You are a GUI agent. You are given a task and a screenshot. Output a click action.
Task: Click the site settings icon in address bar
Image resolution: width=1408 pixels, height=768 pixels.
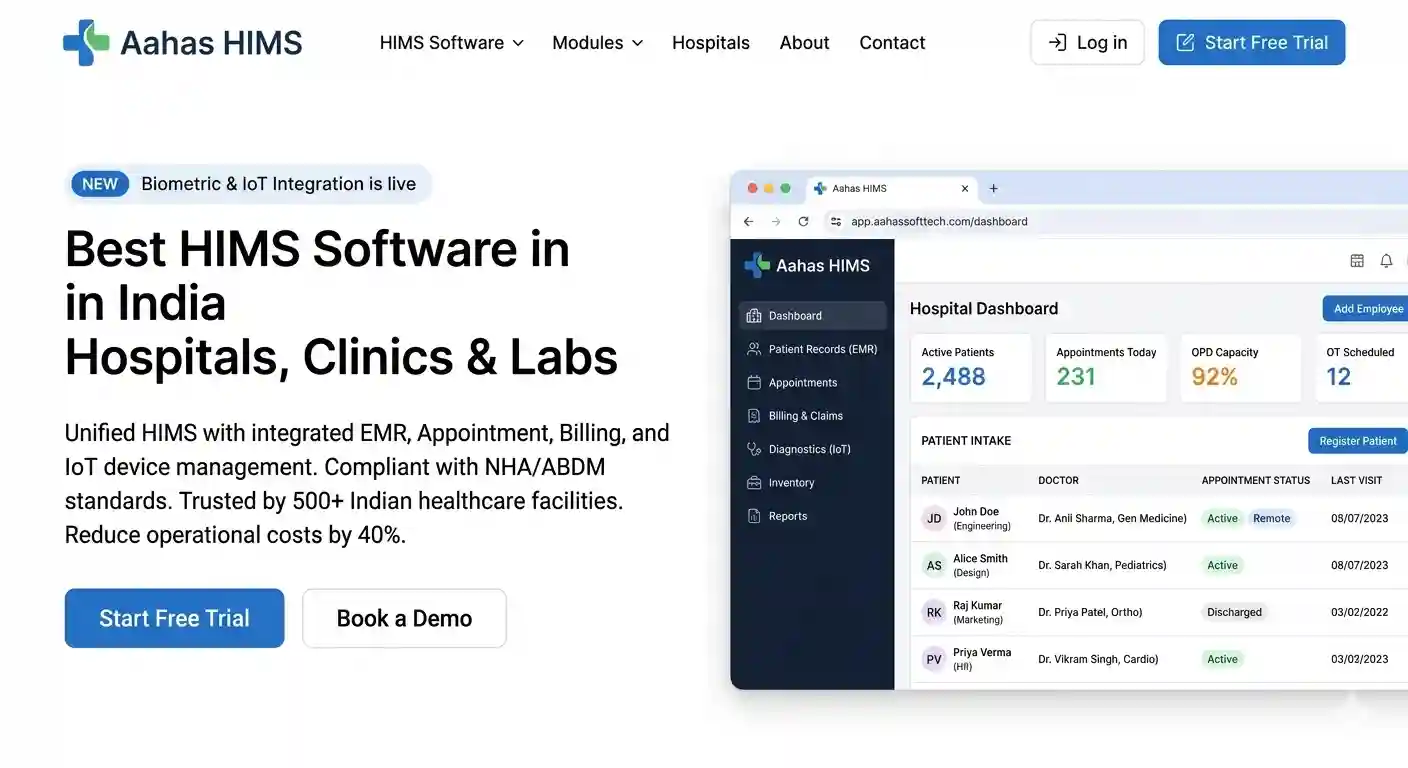click(836, 221)
